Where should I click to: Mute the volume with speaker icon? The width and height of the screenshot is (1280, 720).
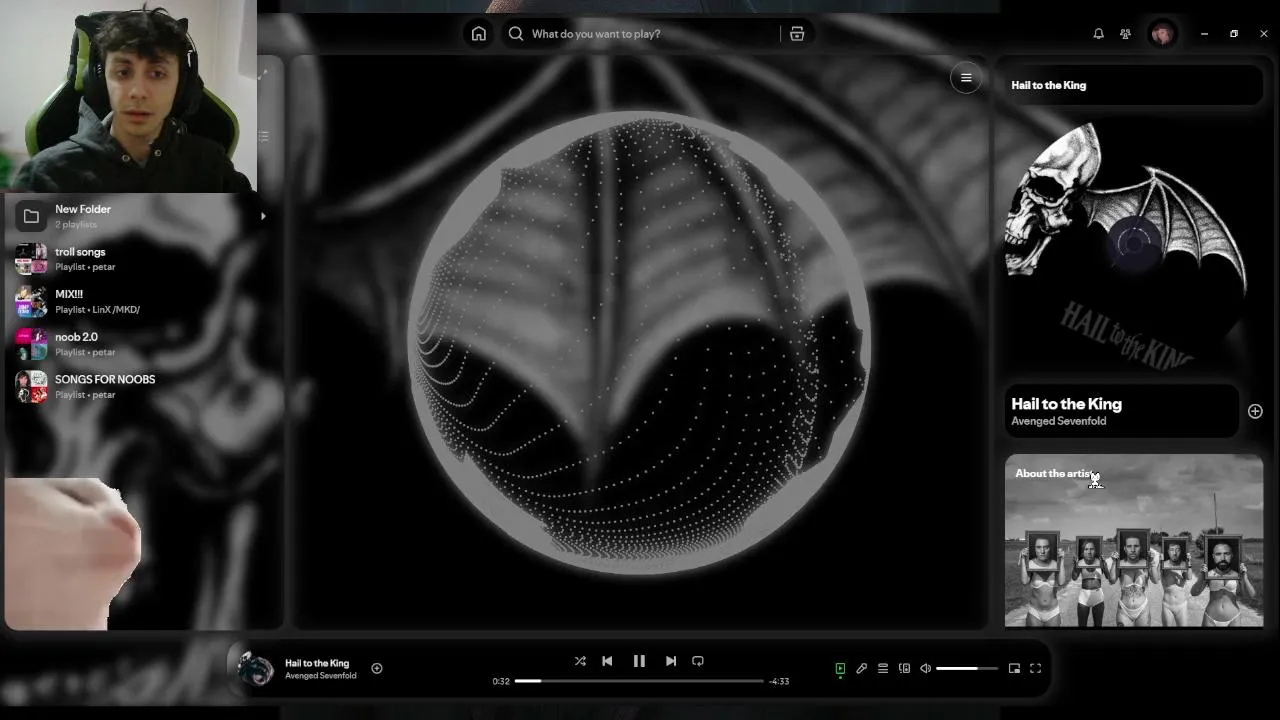click(x=926, y=668)
